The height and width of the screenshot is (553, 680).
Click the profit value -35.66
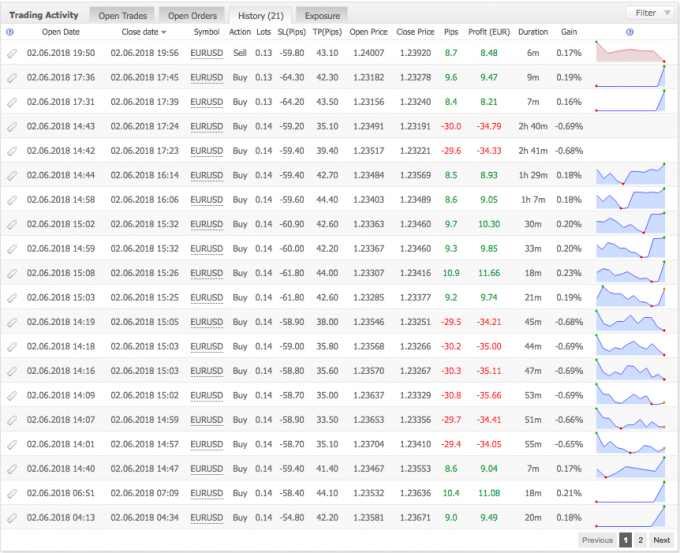pos(489,396)
